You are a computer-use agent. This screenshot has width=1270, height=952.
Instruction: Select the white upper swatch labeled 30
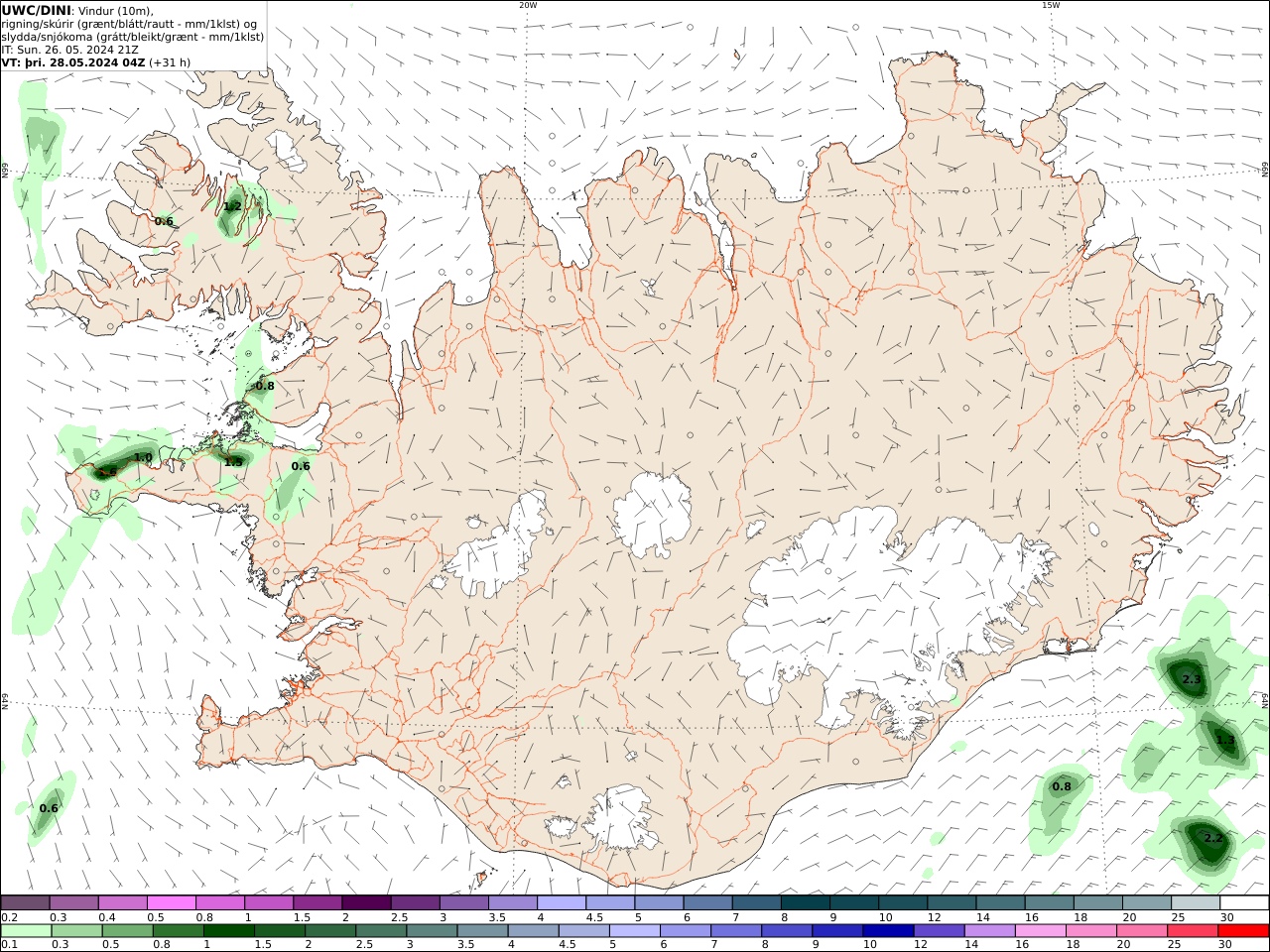click(x=1243, y=902)
